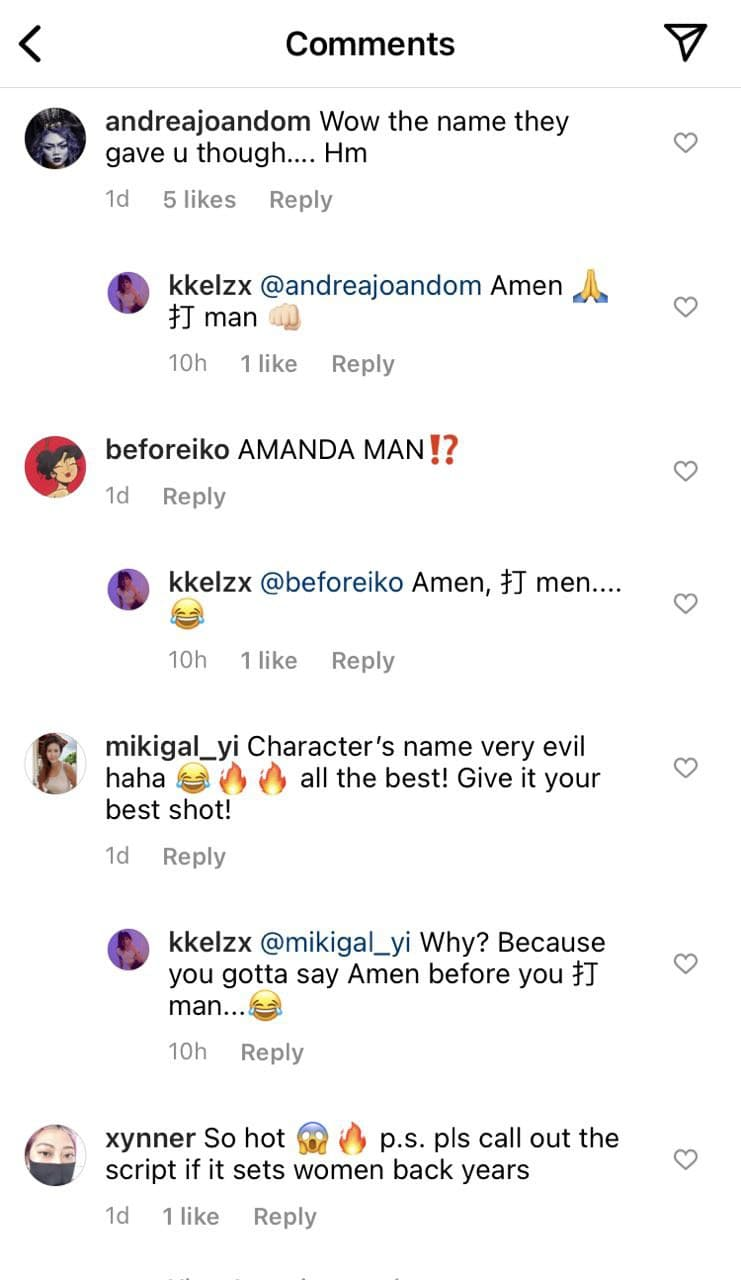
Task: Open xynner's username profile link
Action: 150,1139
